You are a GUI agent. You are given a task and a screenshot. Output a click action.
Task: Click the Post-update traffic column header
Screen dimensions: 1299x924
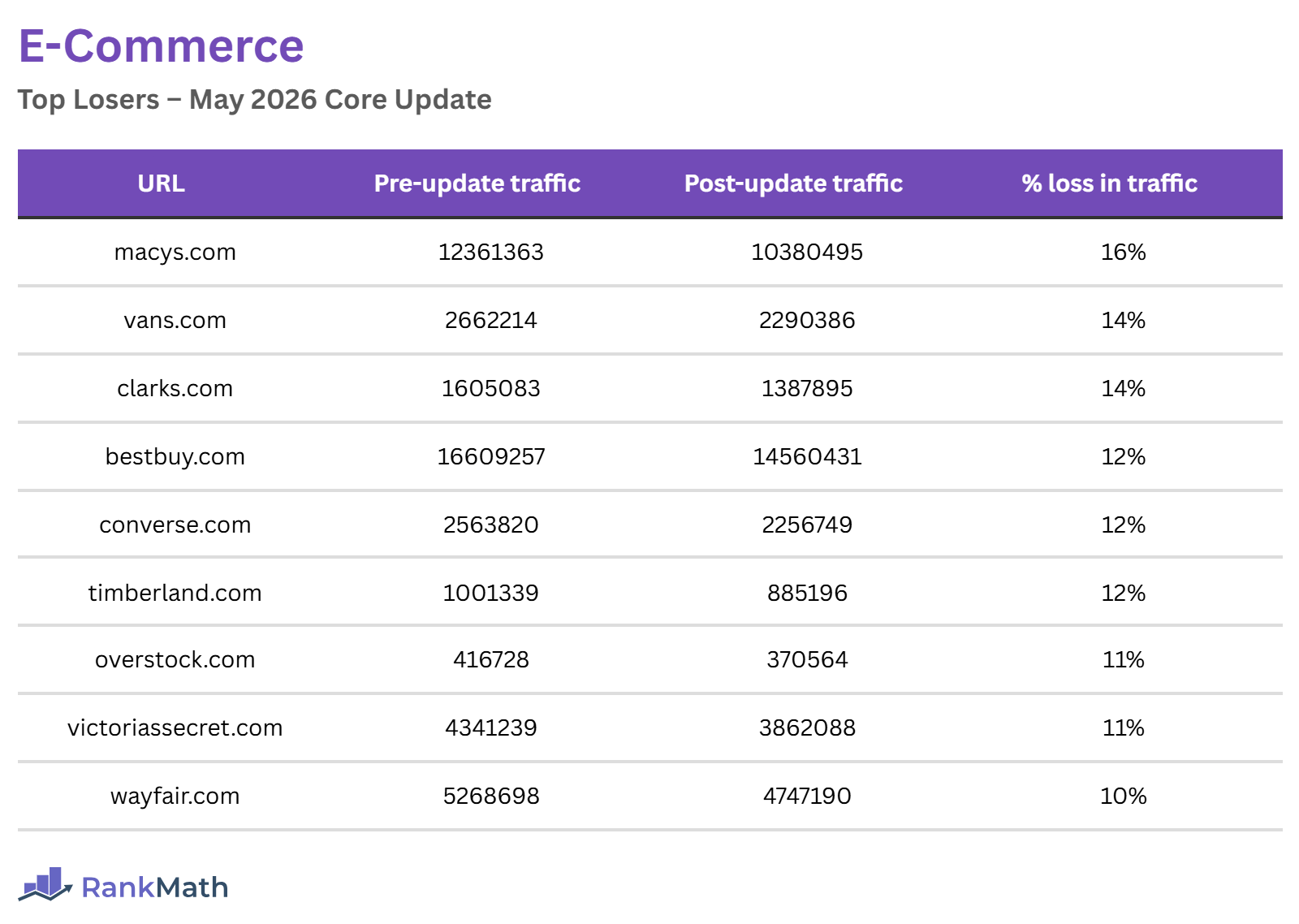[793, 184]
